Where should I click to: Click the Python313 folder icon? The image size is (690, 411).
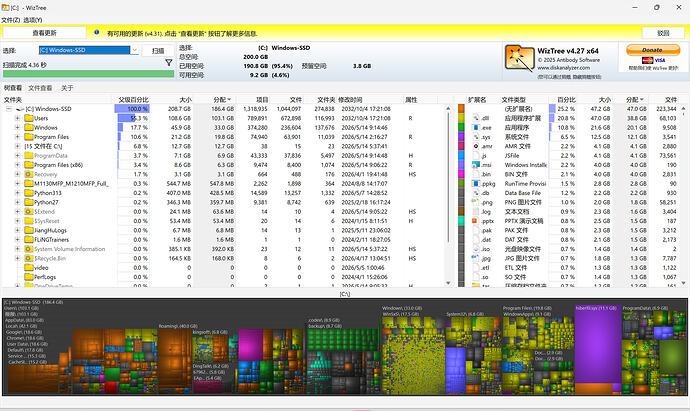pyautogui.click(x=29, y=193)
